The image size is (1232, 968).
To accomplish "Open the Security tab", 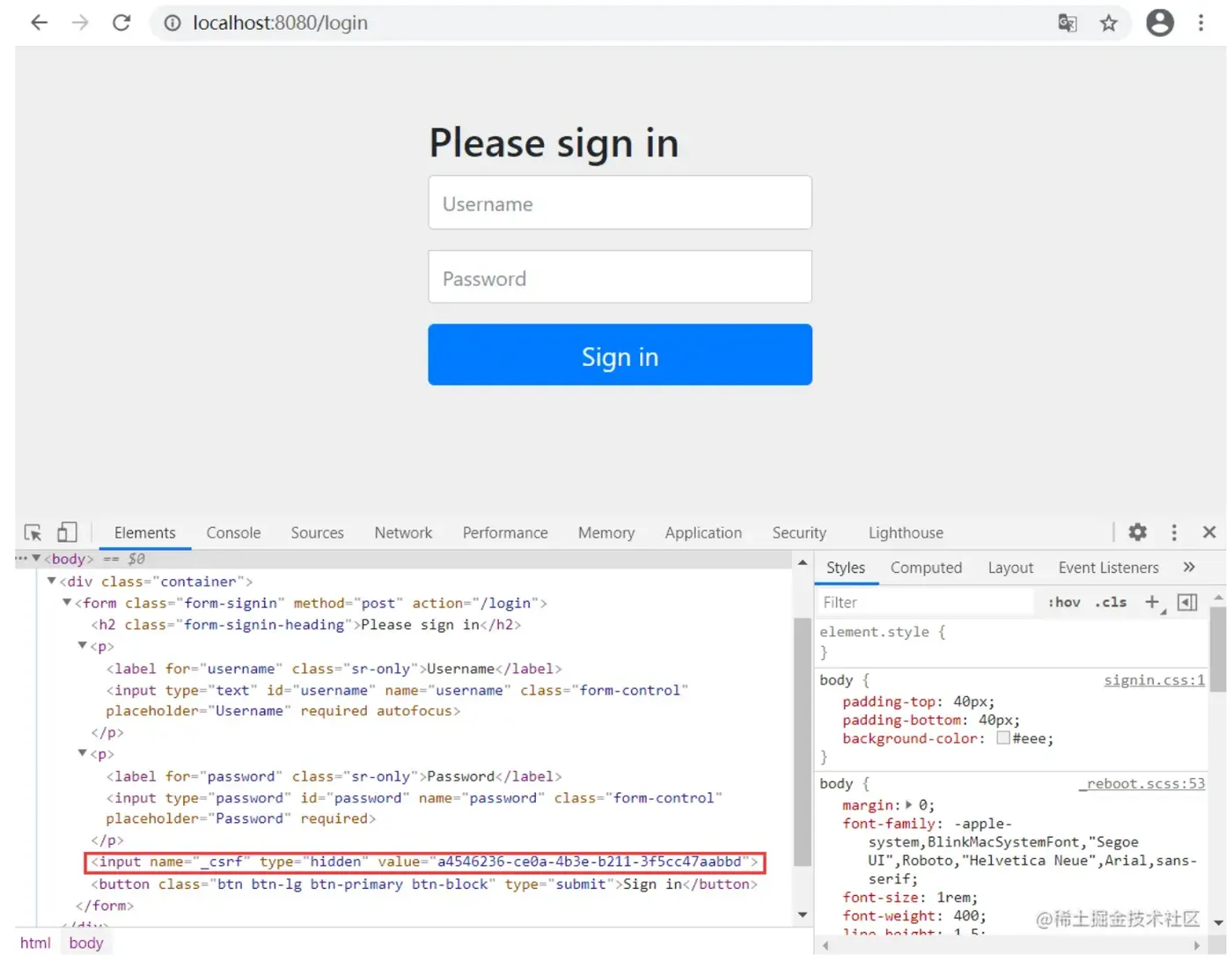I will pos(799,532).
